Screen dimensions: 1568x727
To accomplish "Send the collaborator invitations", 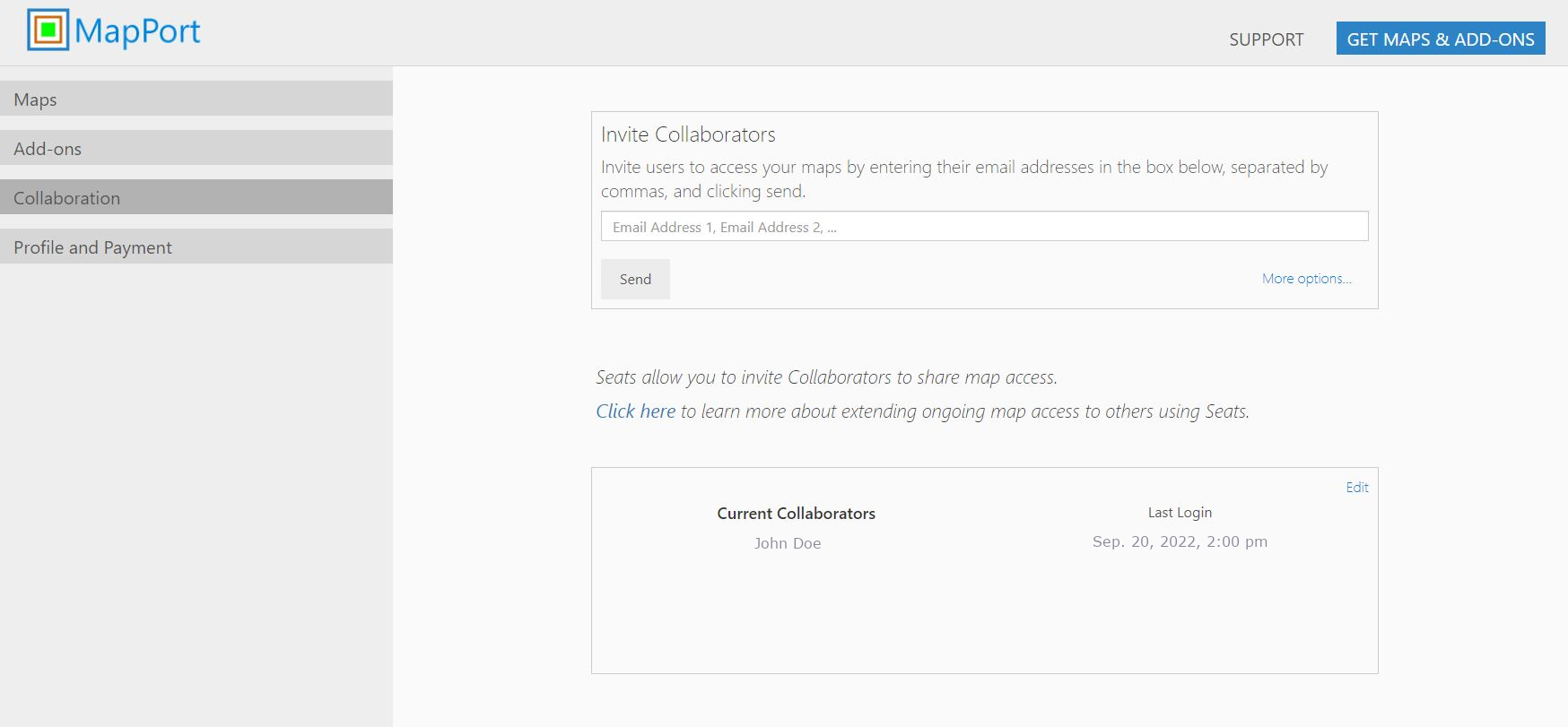I will click(x=635, y=279).
